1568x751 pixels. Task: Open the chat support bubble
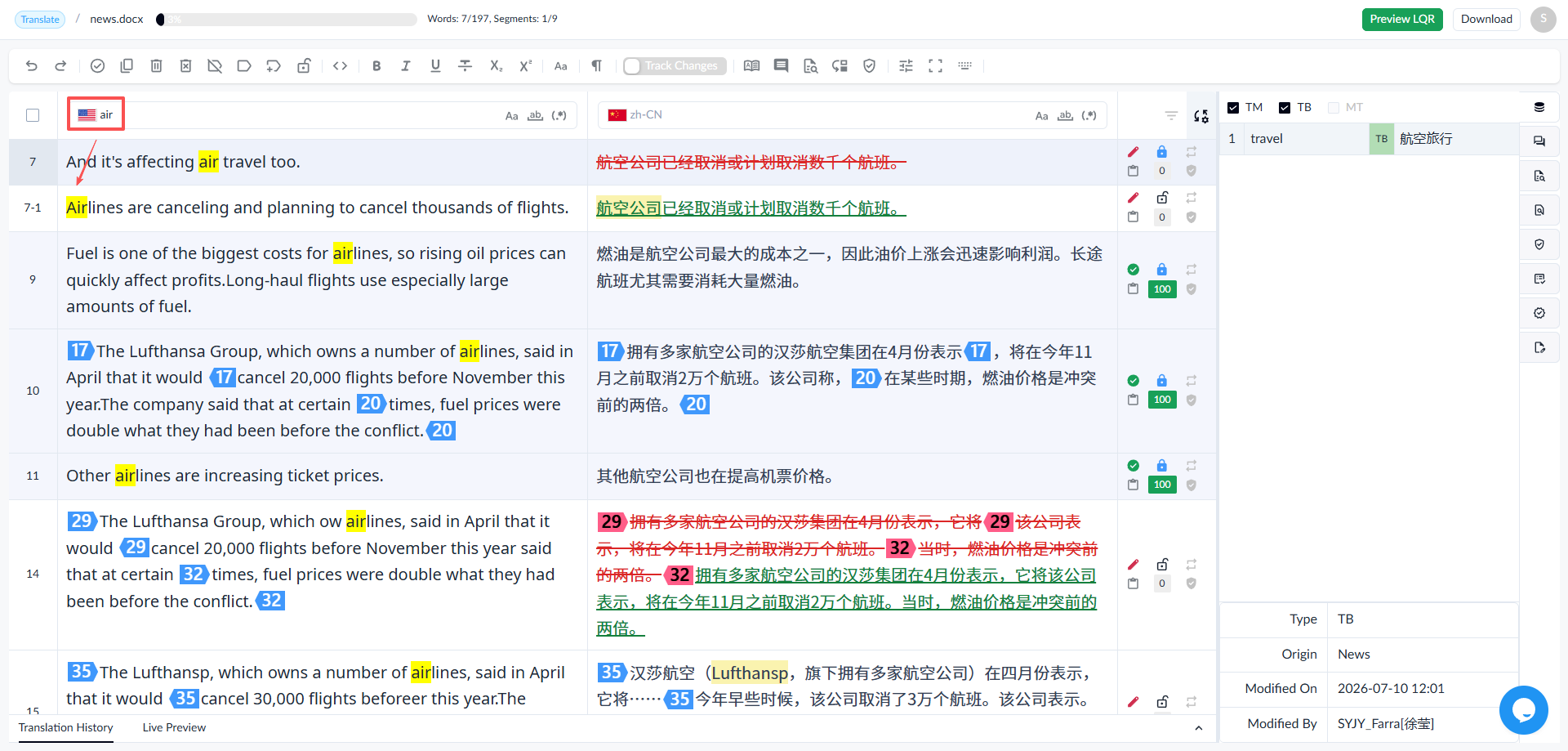1523,710
